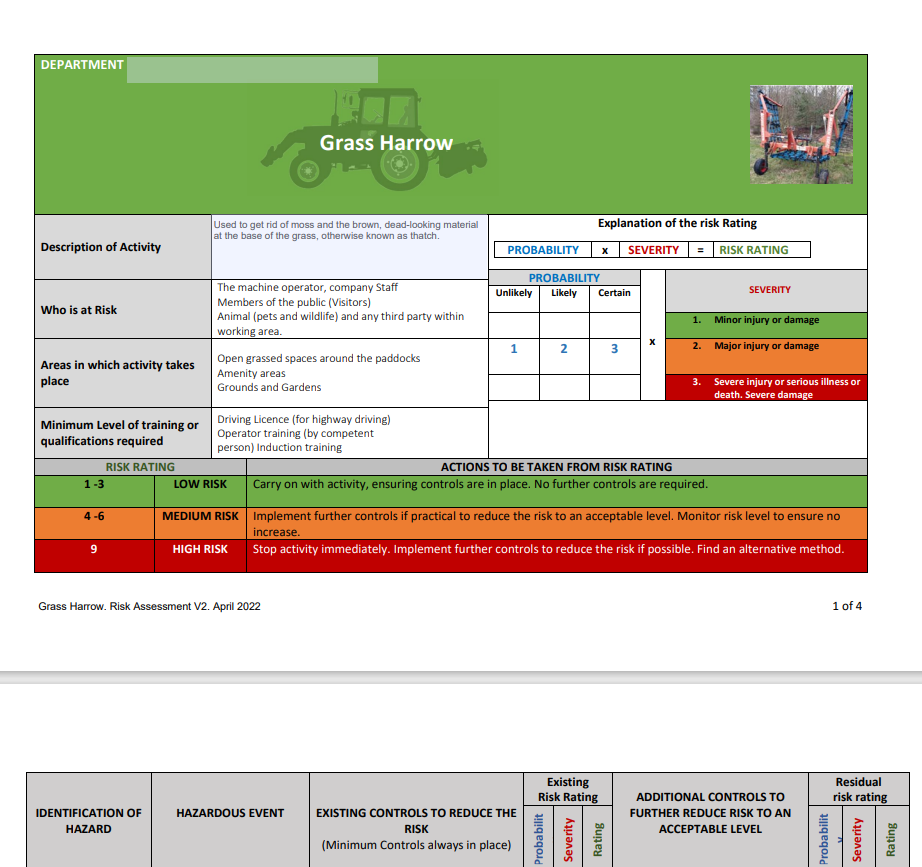
Task: Open the Existing Risk Rating header
Action: pyautogui.click(x=567, y=789)
